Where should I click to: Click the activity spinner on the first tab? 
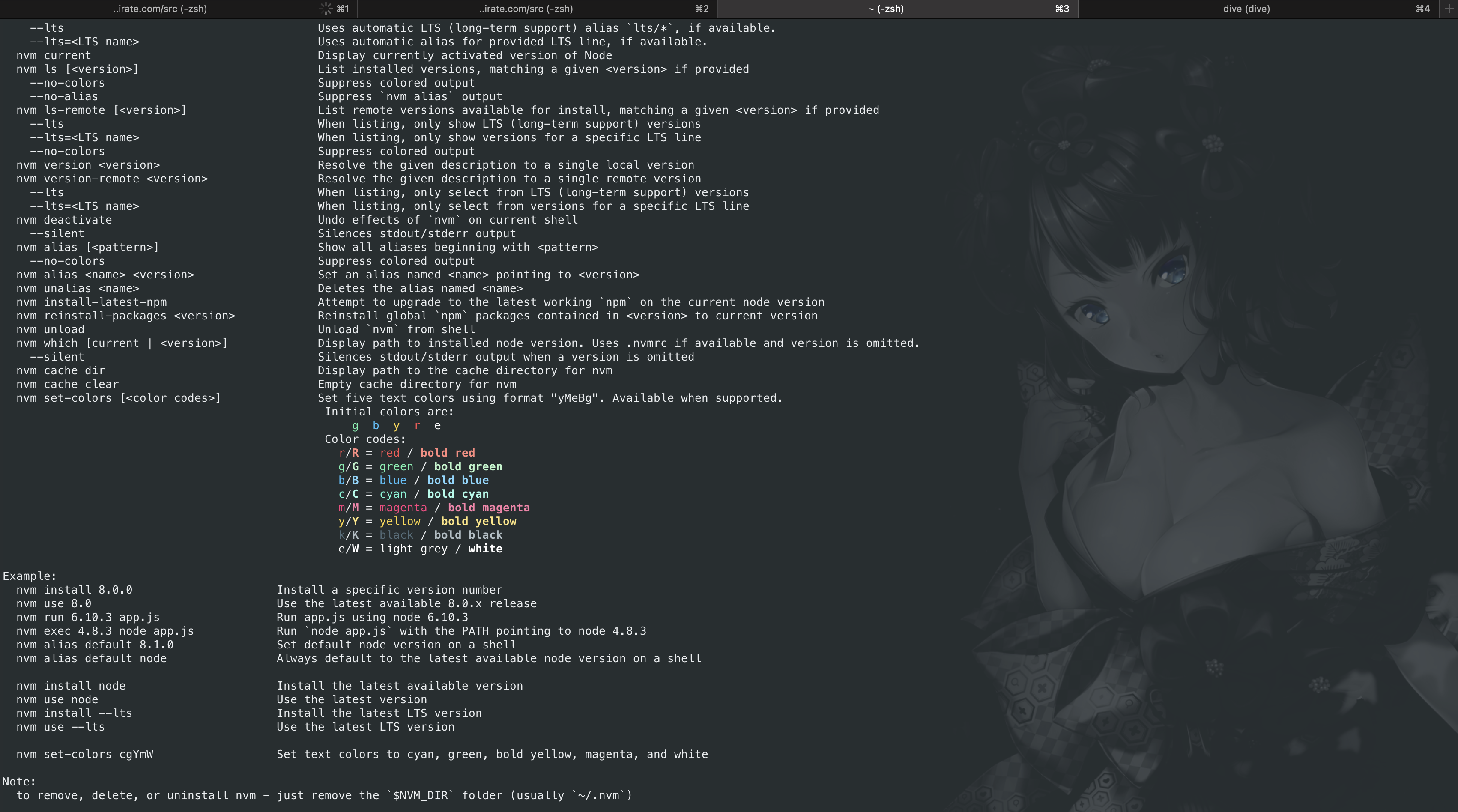326,9
